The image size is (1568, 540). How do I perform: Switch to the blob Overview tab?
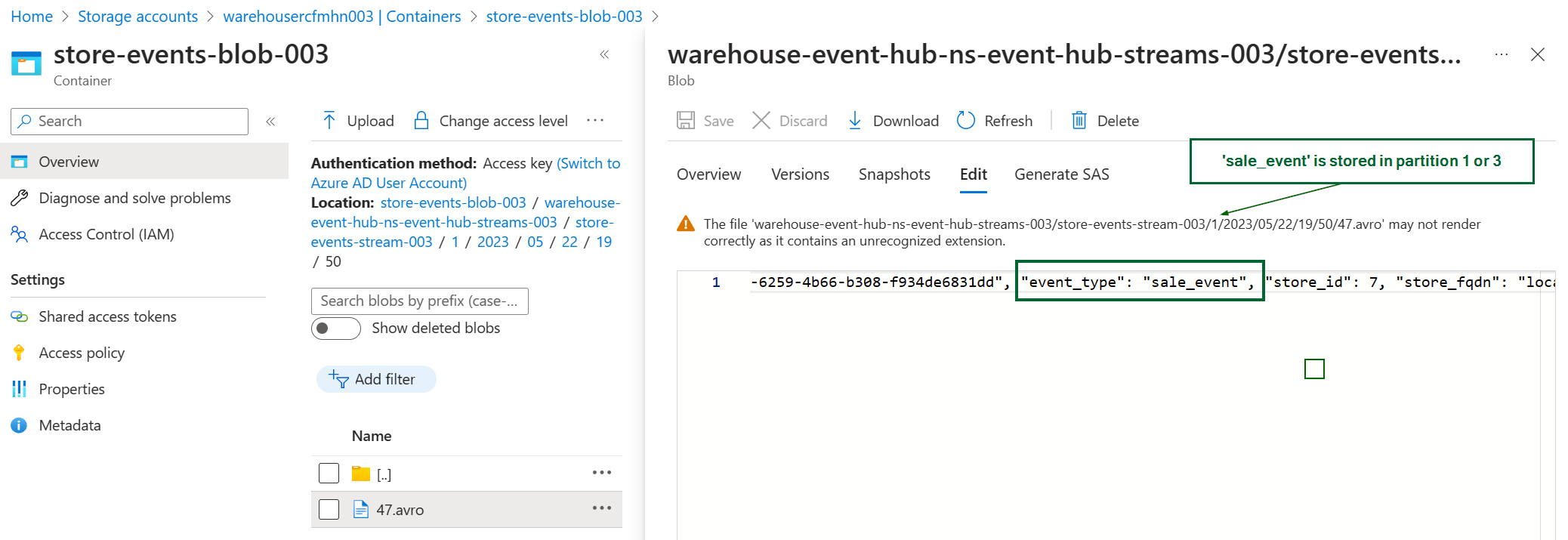coord(708,174)
